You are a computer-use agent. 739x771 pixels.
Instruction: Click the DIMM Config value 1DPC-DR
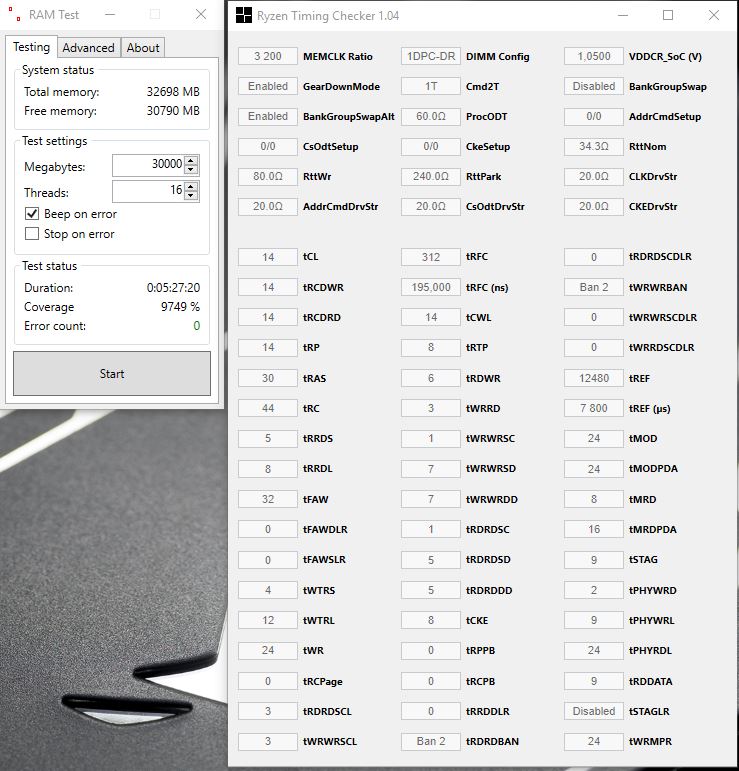(431, 57)
